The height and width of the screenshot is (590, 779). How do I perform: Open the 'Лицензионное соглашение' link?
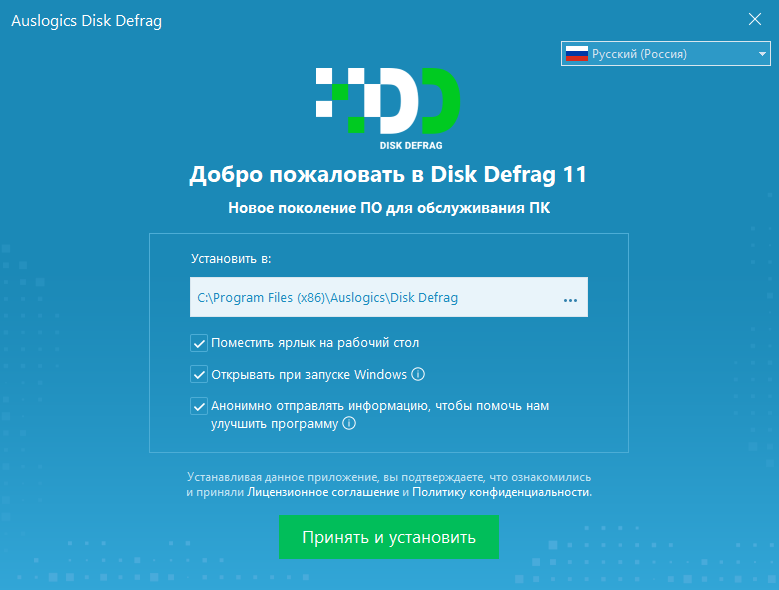pos(323,492)
